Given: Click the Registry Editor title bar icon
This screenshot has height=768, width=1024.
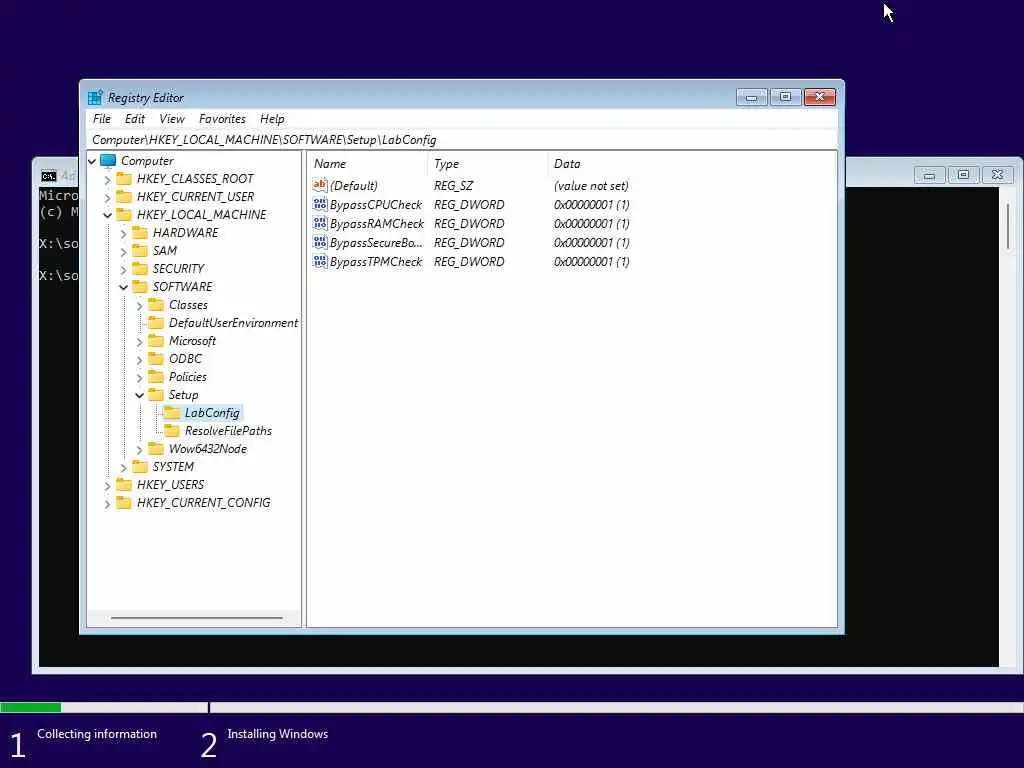Looking at the screenshot, I should click(x=95, y=97).
